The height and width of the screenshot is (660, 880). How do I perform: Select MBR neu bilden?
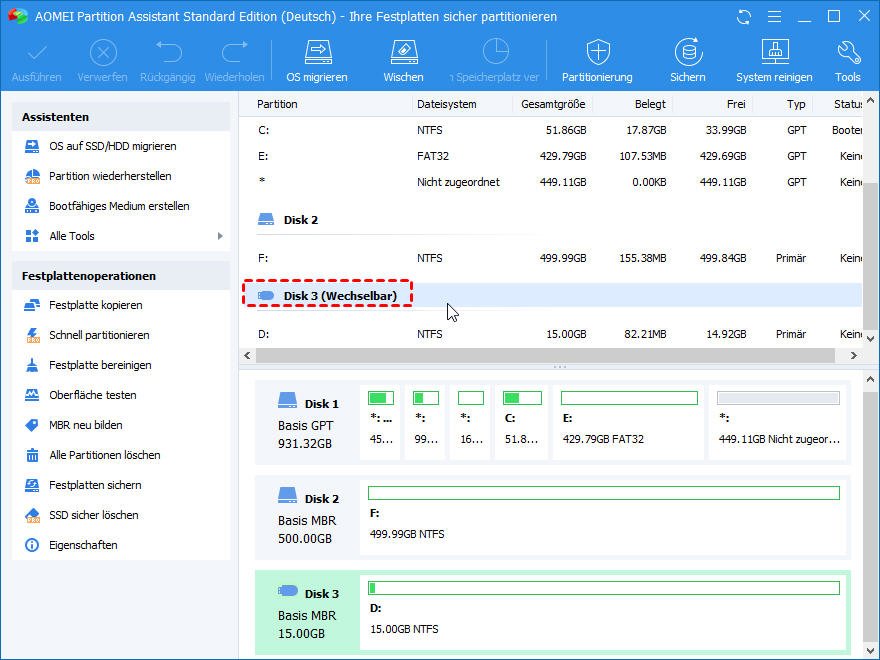pyautogui.click(x=85, y=425)
